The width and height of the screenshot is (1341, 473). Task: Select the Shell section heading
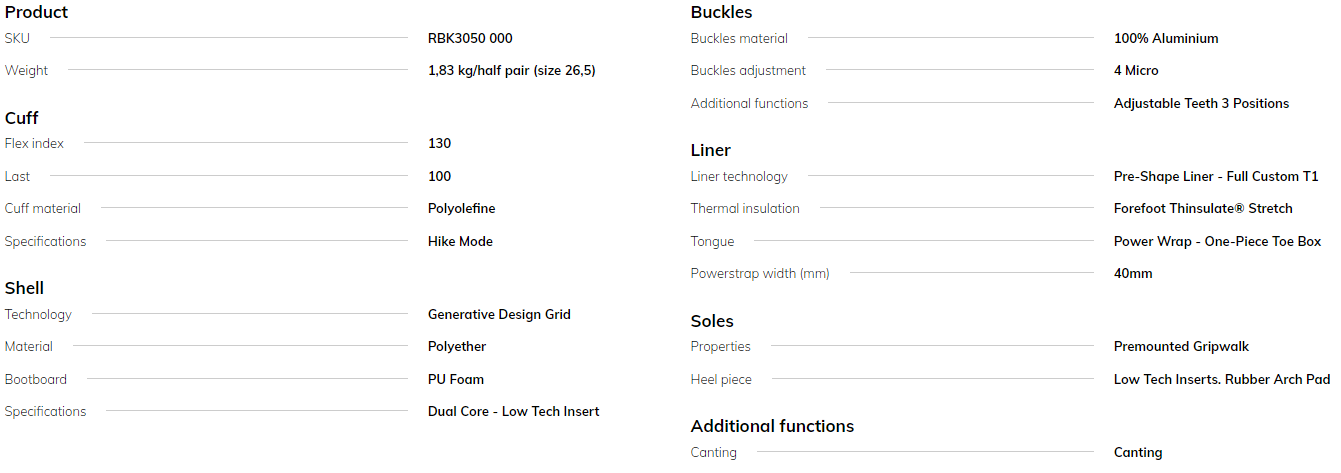click(x=24, y=288)
